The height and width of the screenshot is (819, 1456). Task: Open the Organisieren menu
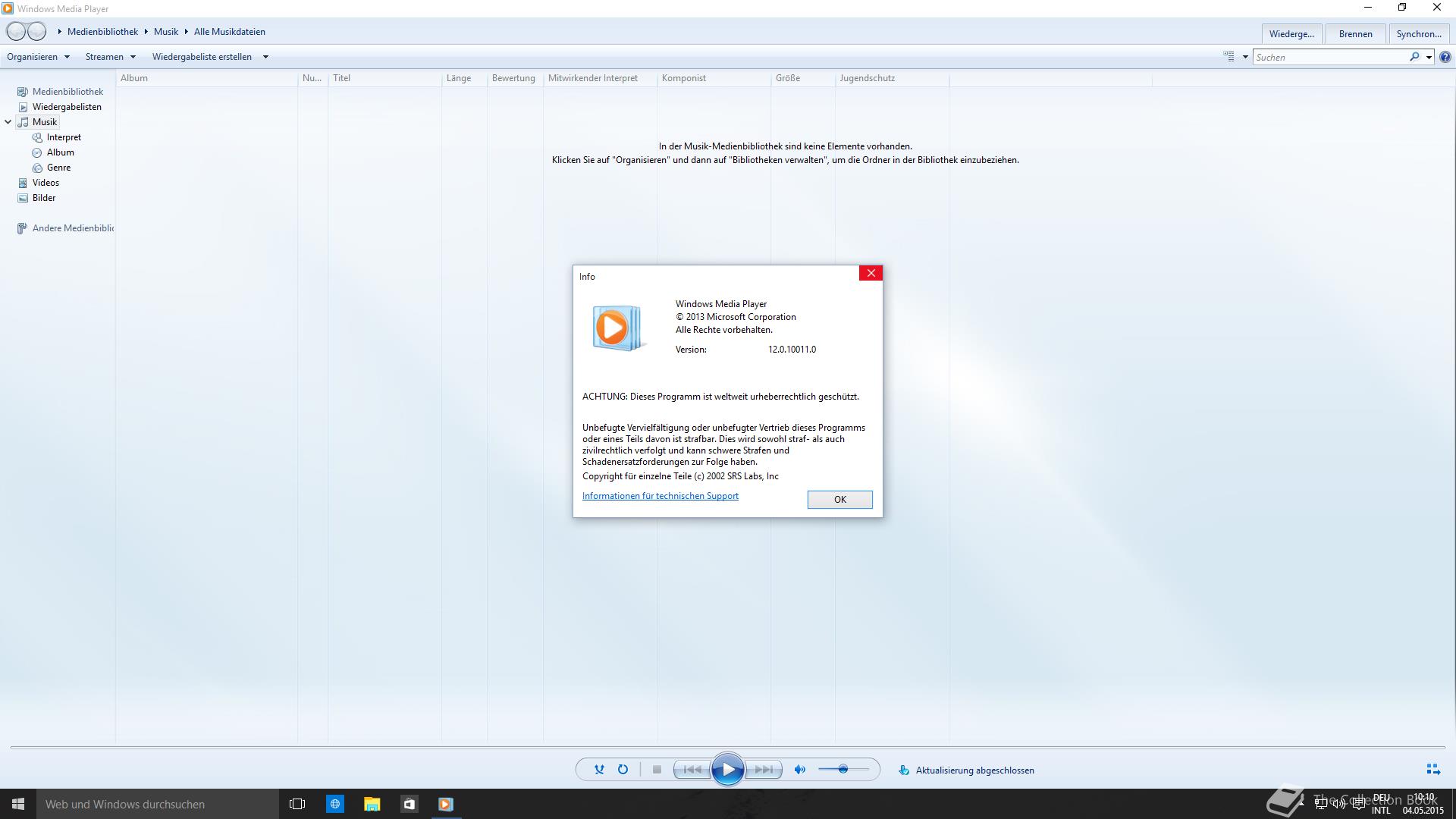[39, 57]
